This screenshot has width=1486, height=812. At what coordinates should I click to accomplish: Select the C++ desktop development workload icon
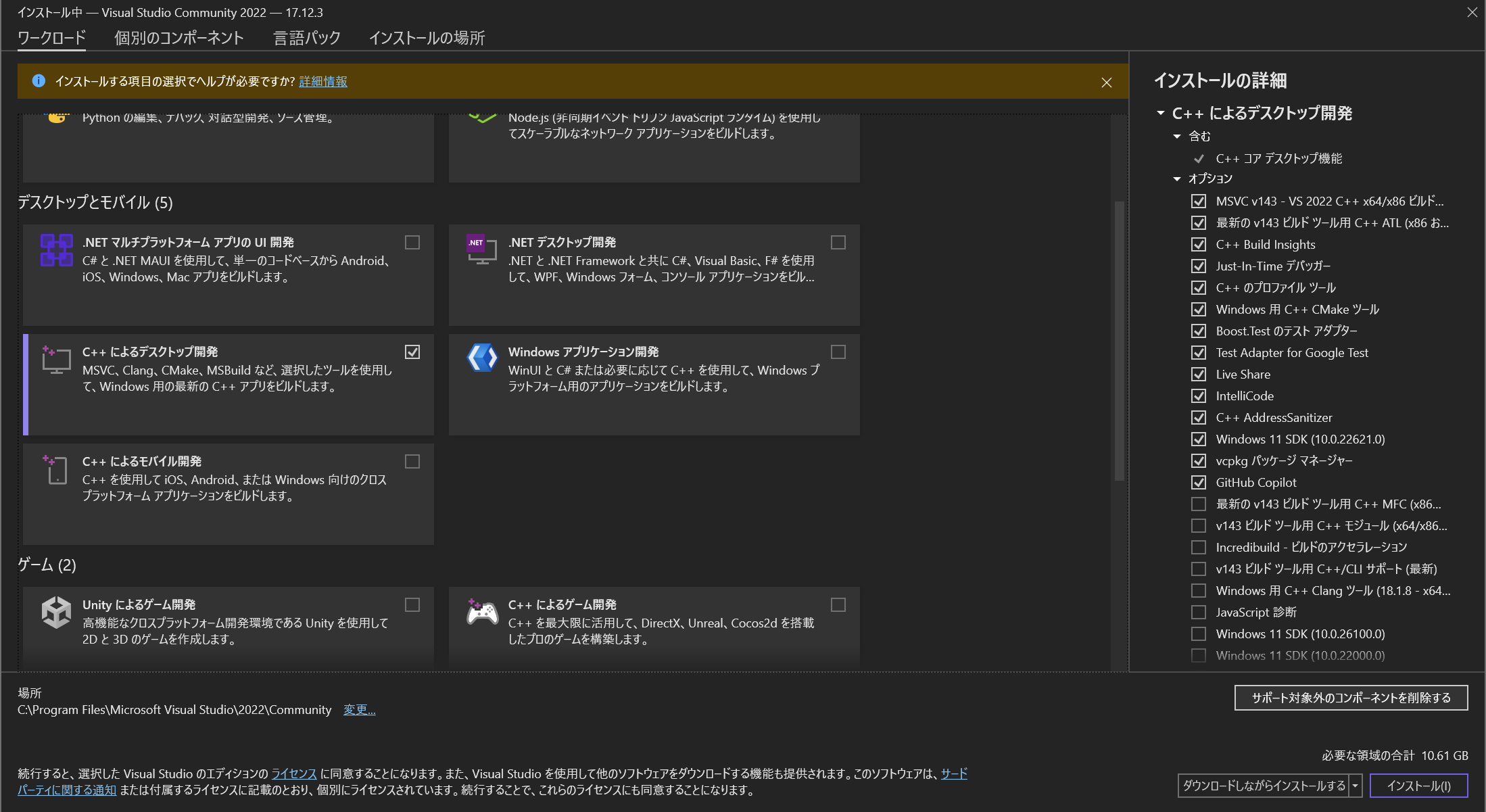tap(57, 360)
